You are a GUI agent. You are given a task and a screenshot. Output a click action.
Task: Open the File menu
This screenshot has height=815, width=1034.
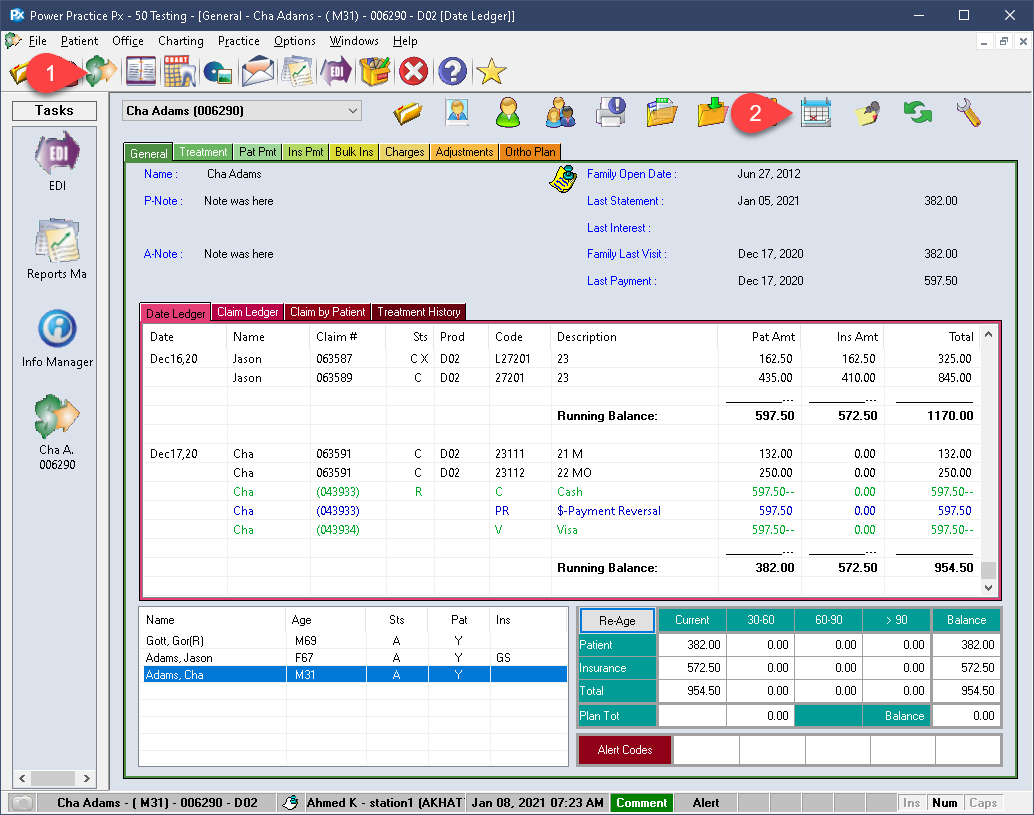click(x=38, y=41)
